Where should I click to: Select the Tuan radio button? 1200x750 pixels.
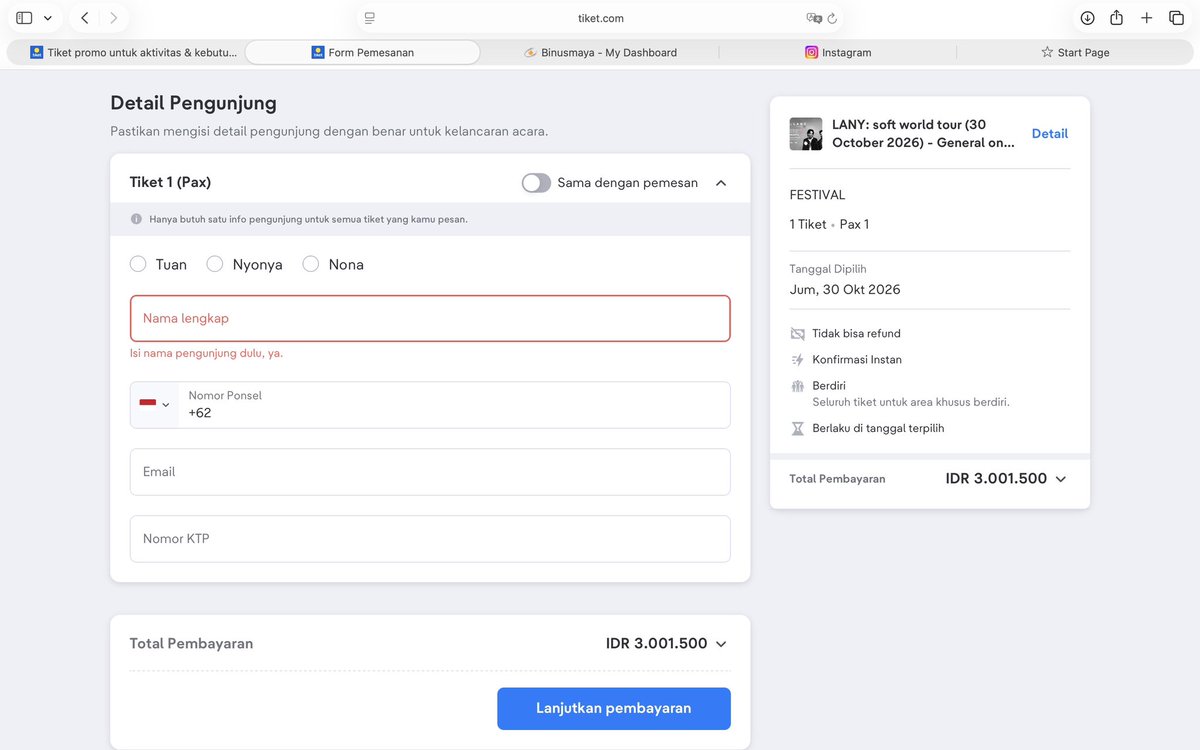pos(138,264)
